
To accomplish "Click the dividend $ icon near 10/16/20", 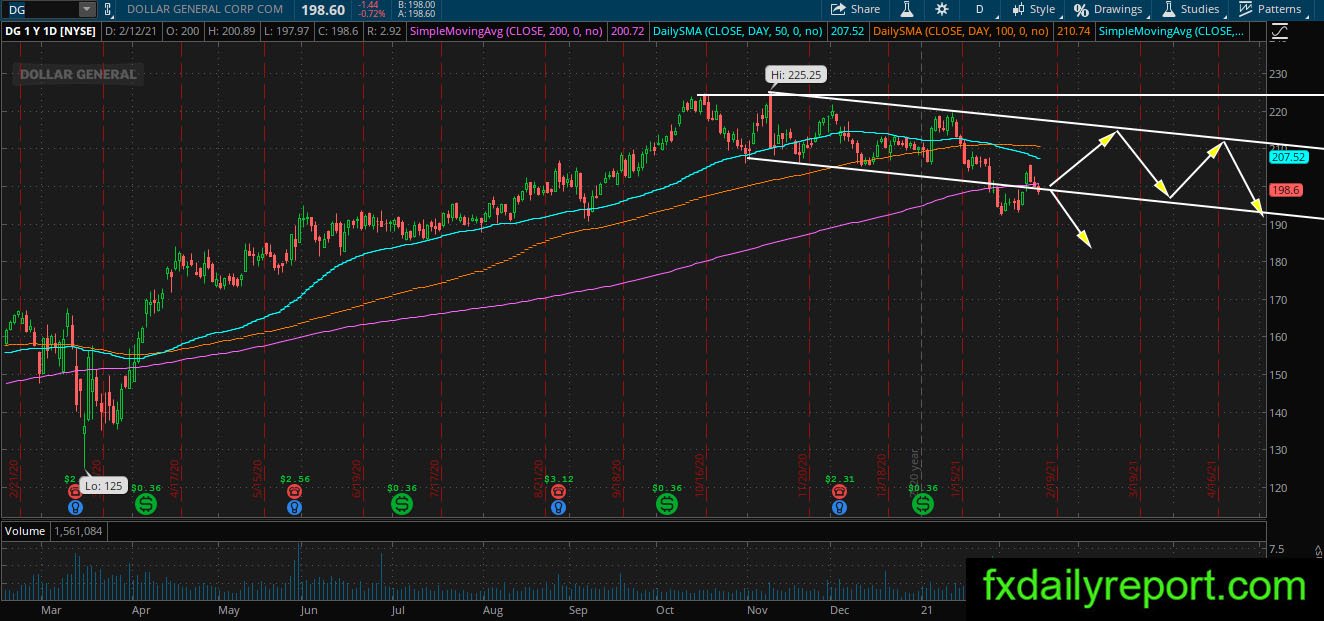I will pos(666,505).
